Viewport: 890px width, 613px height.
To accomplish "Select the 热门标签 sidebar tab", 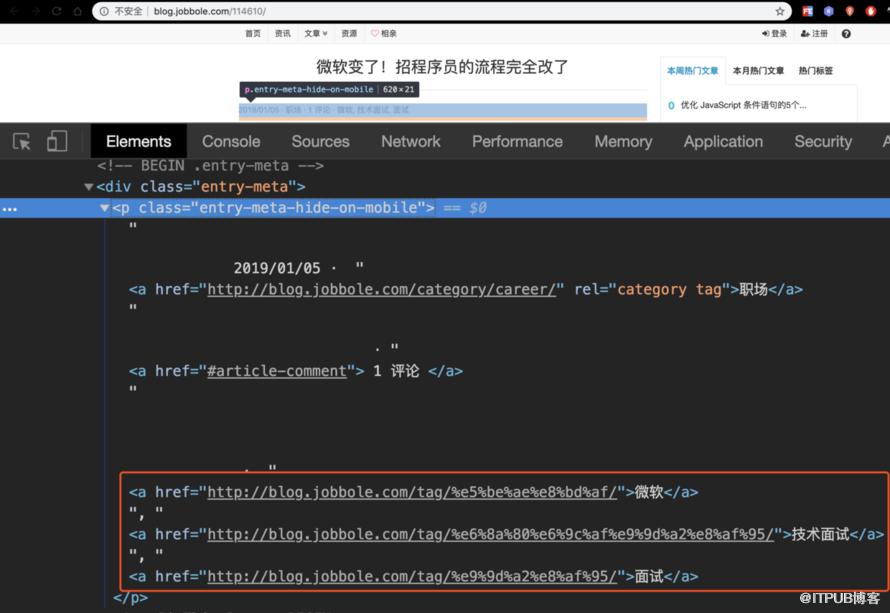I will pyautogui.click(x=816, y=71).
